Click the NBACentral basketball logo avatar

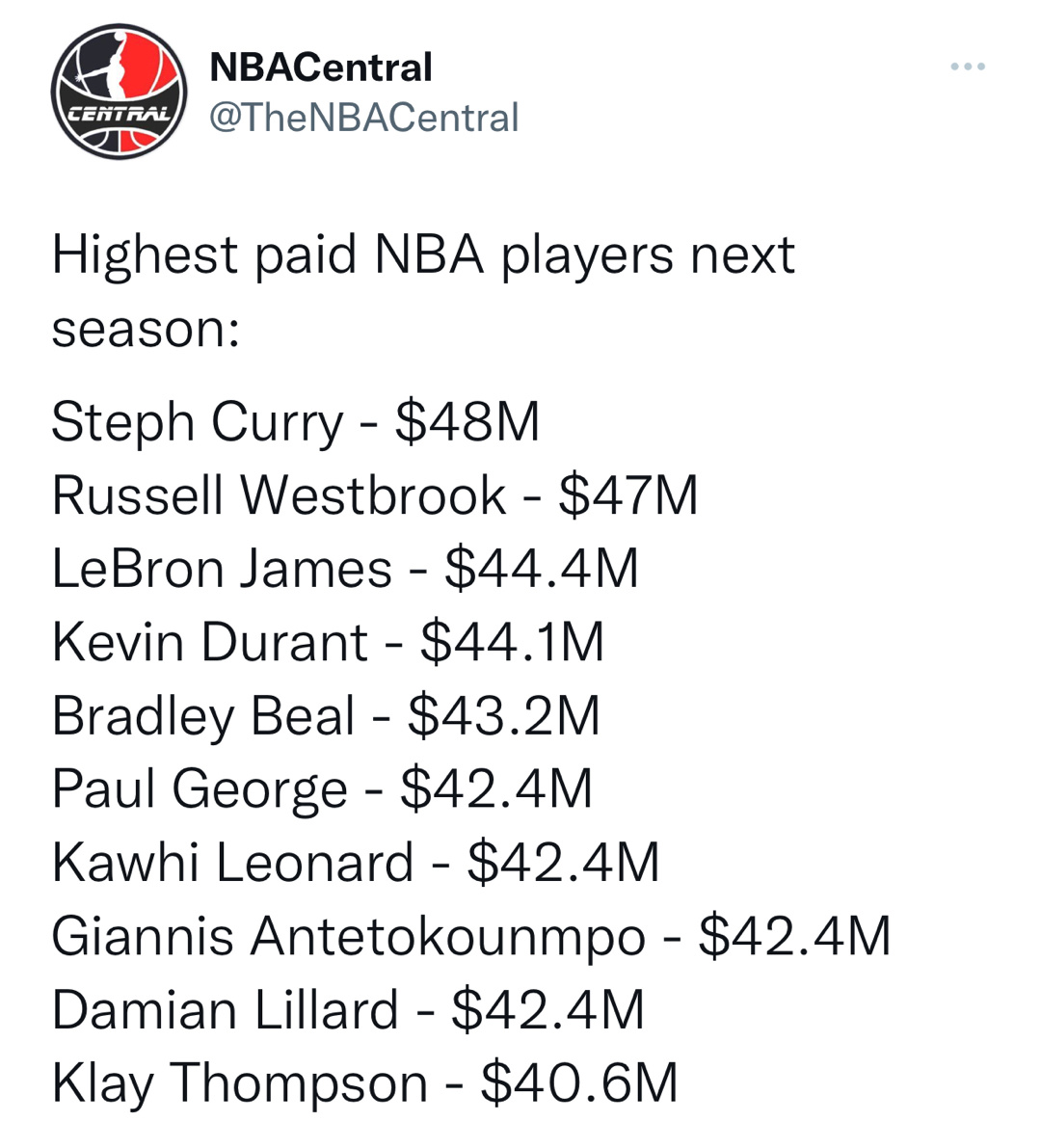coord(119,92)
